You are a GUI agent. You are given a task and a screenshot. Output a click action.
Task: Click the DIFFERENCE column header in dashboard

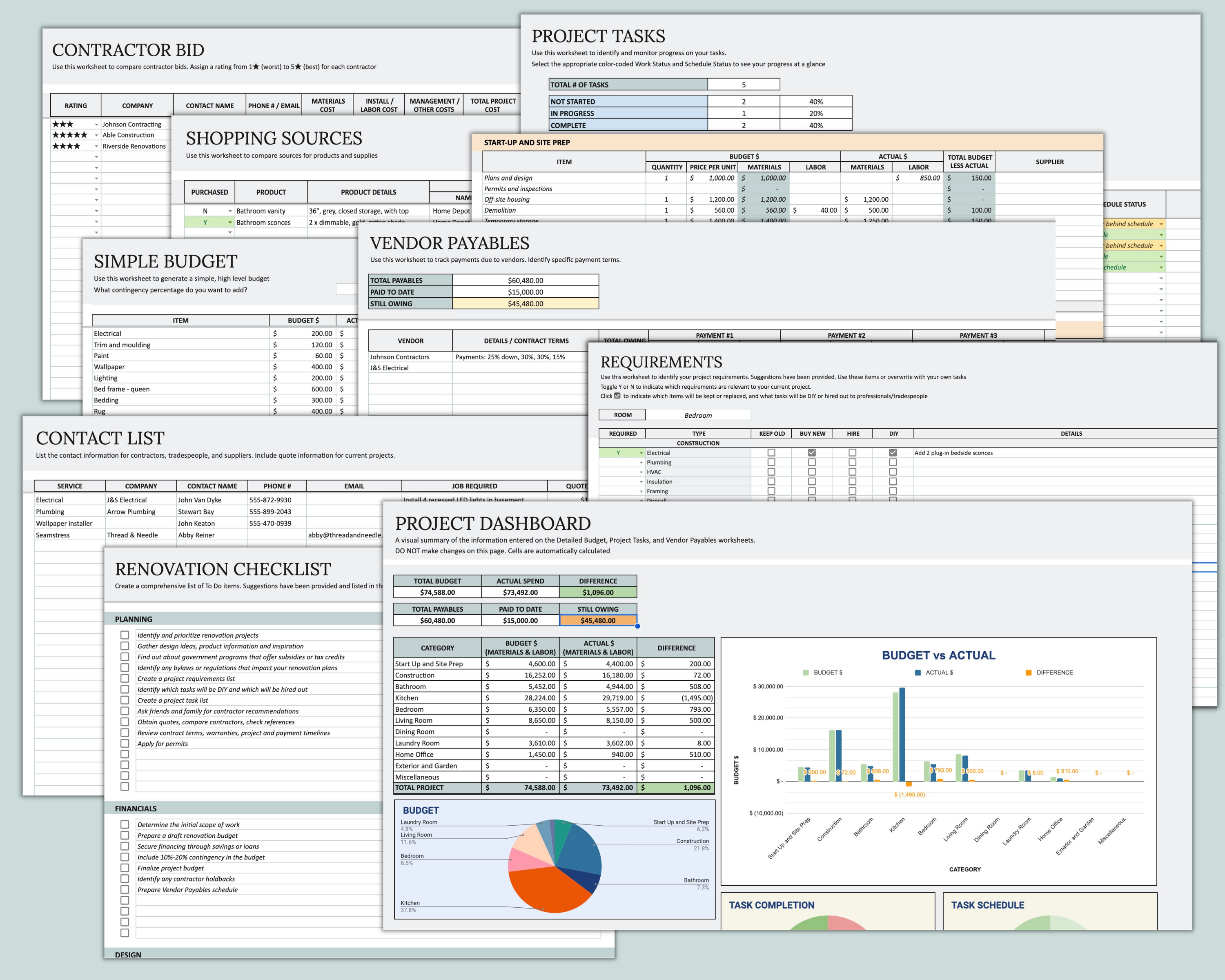click(676, 648)
